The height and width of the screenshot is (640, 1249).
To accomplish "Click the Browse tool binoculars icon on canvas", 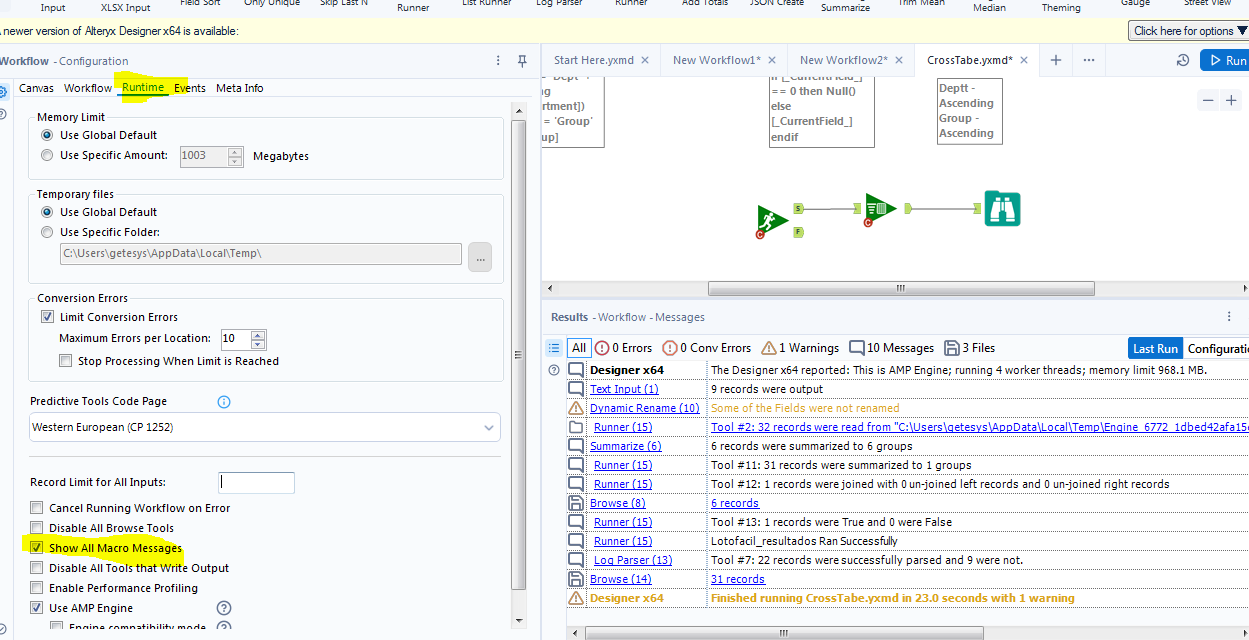I will 1002,208.
